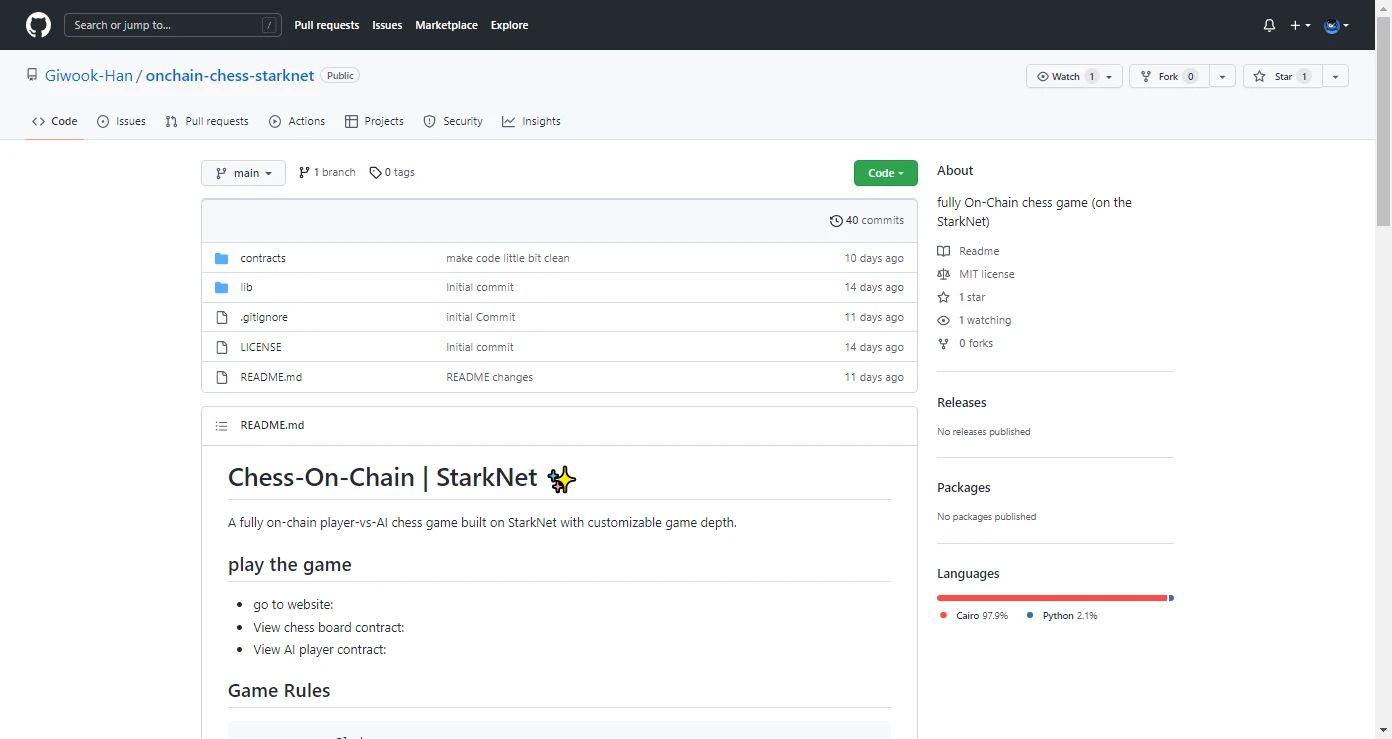1392x739 pixels.
Task: Open the user avatar menu
Action: pos(1336,26)
